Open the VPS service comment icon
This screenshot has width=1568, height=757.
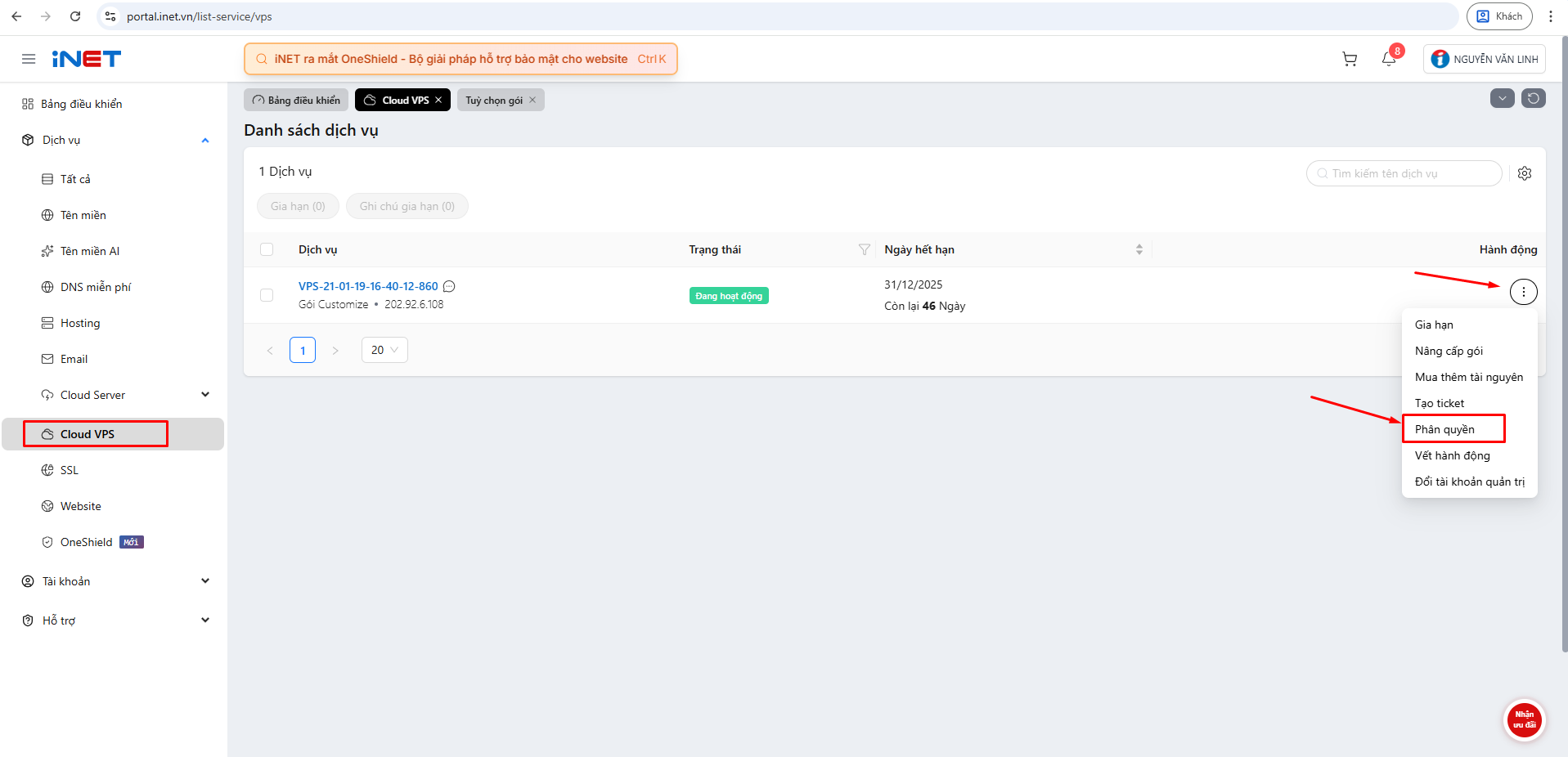click(449, 286)
